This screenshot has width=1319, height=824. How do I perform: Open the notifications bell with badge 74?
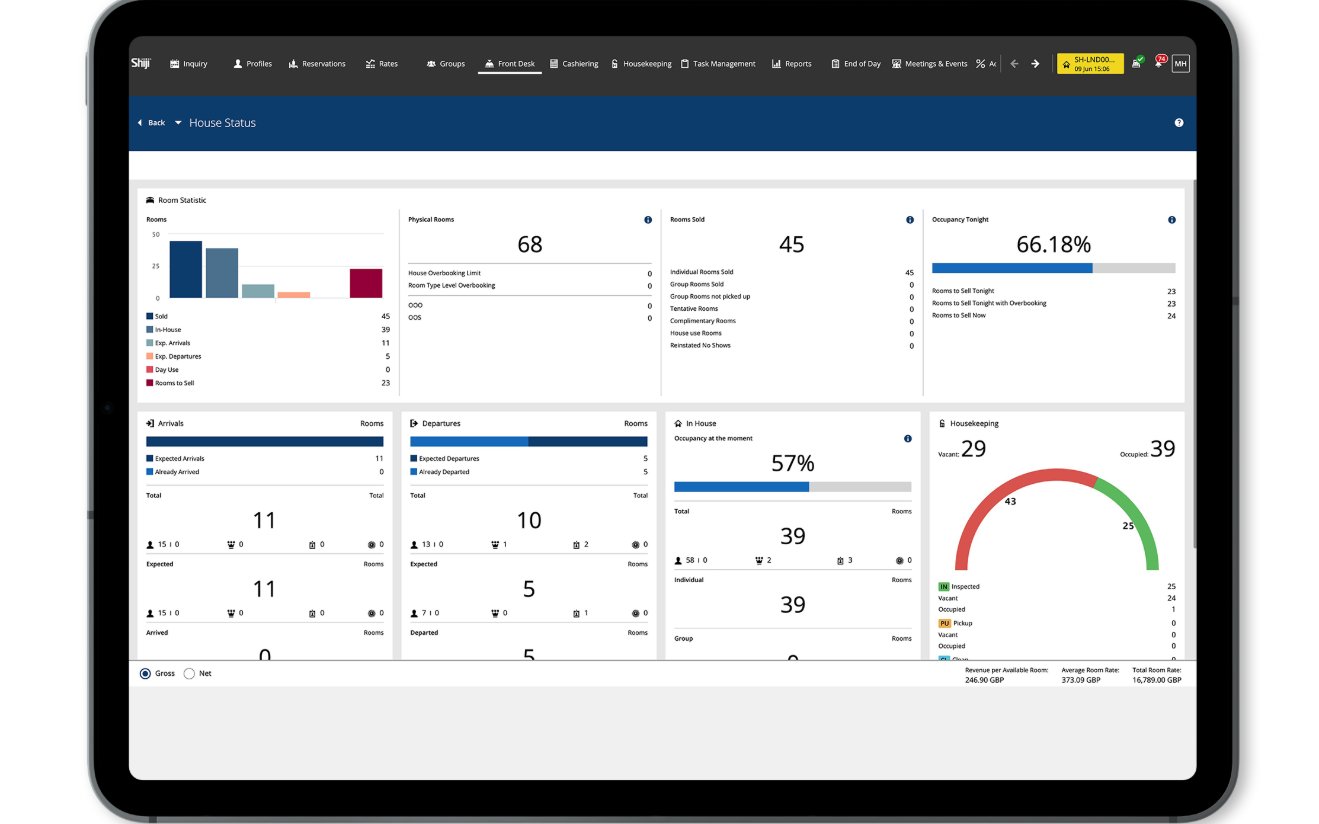(x=1159, y=63)
